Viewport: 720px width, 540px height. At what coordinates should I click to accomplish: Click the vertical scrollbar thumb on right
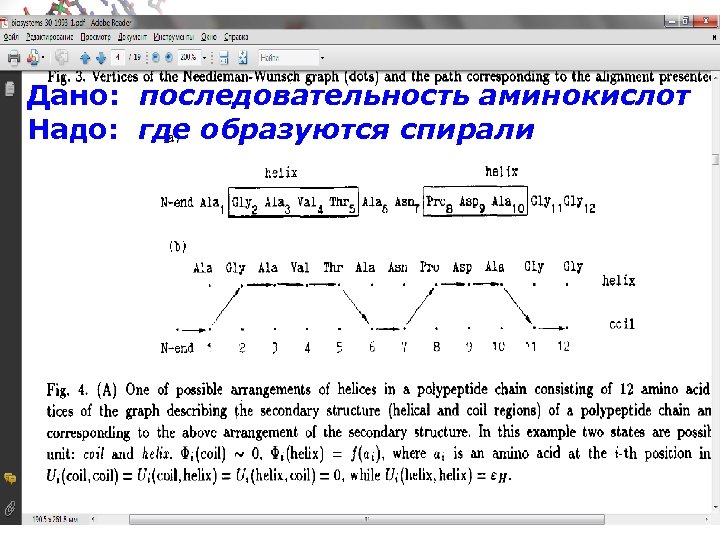point(715,159)
